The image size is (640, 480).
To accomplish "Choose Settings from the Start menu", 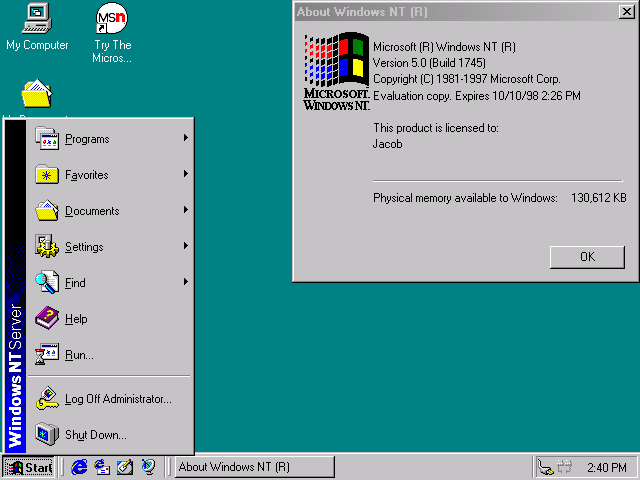I will [110, 247].
